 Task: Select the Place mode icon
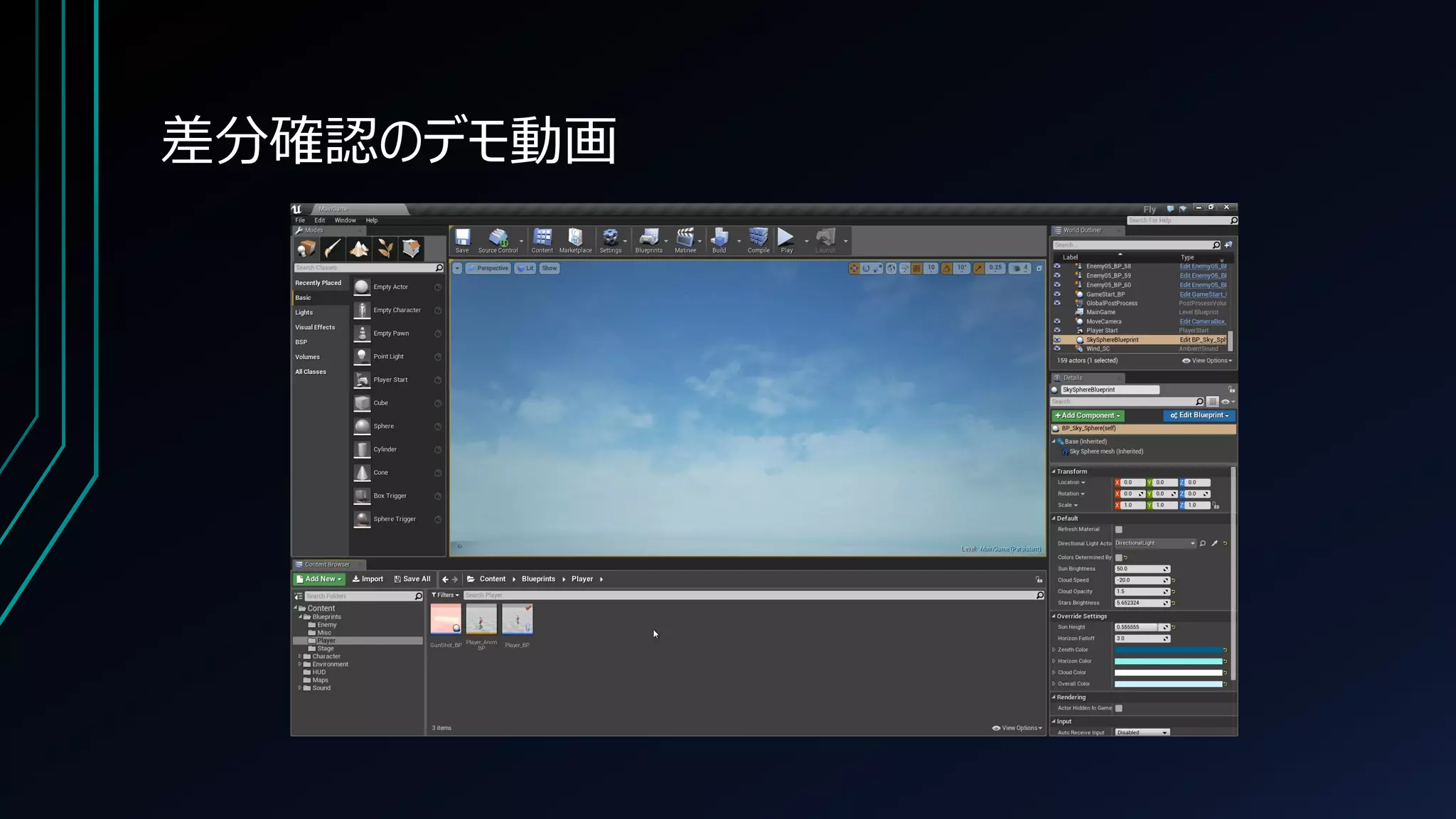pos(306,248)
